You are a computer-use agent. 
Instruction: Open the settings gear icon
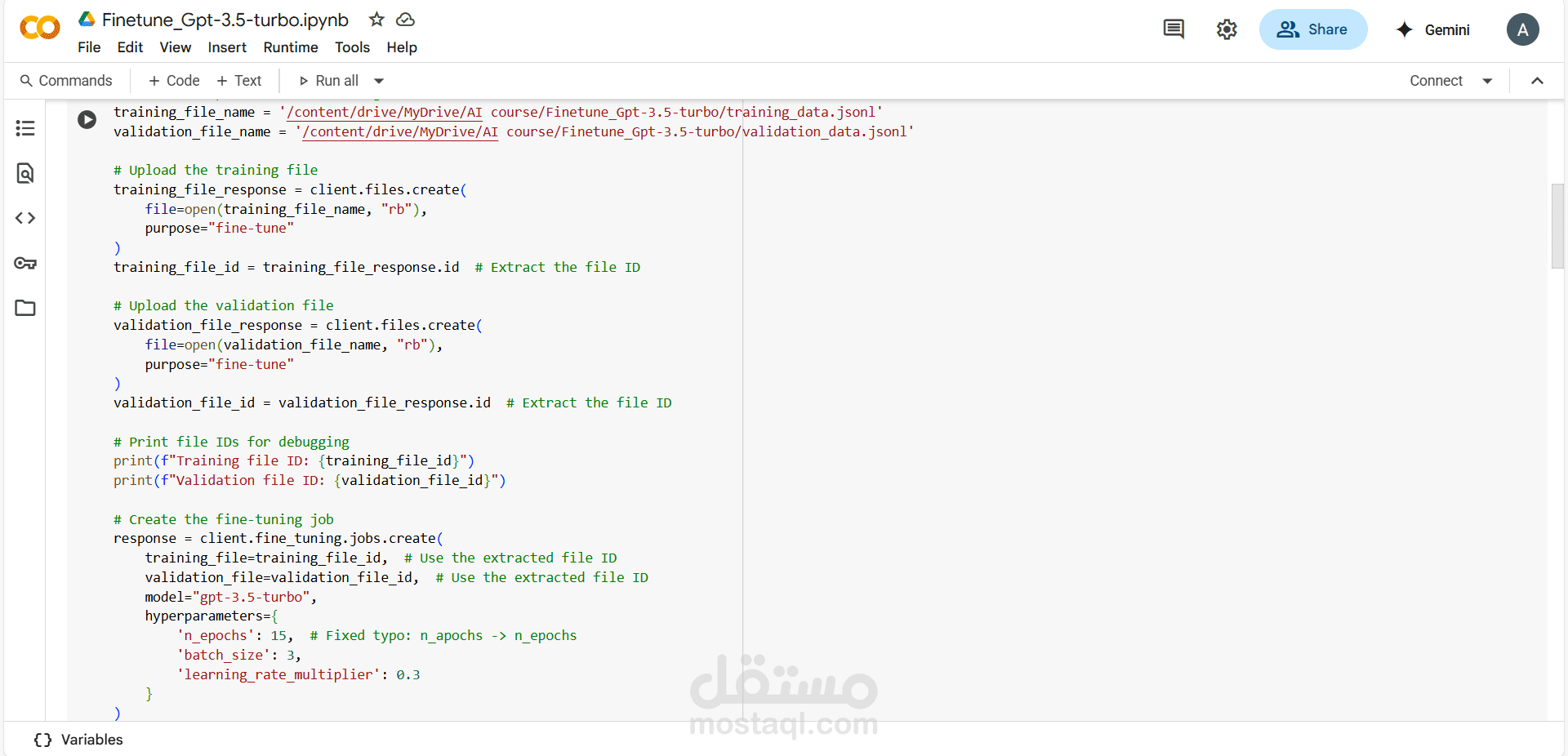(1227, 29)
